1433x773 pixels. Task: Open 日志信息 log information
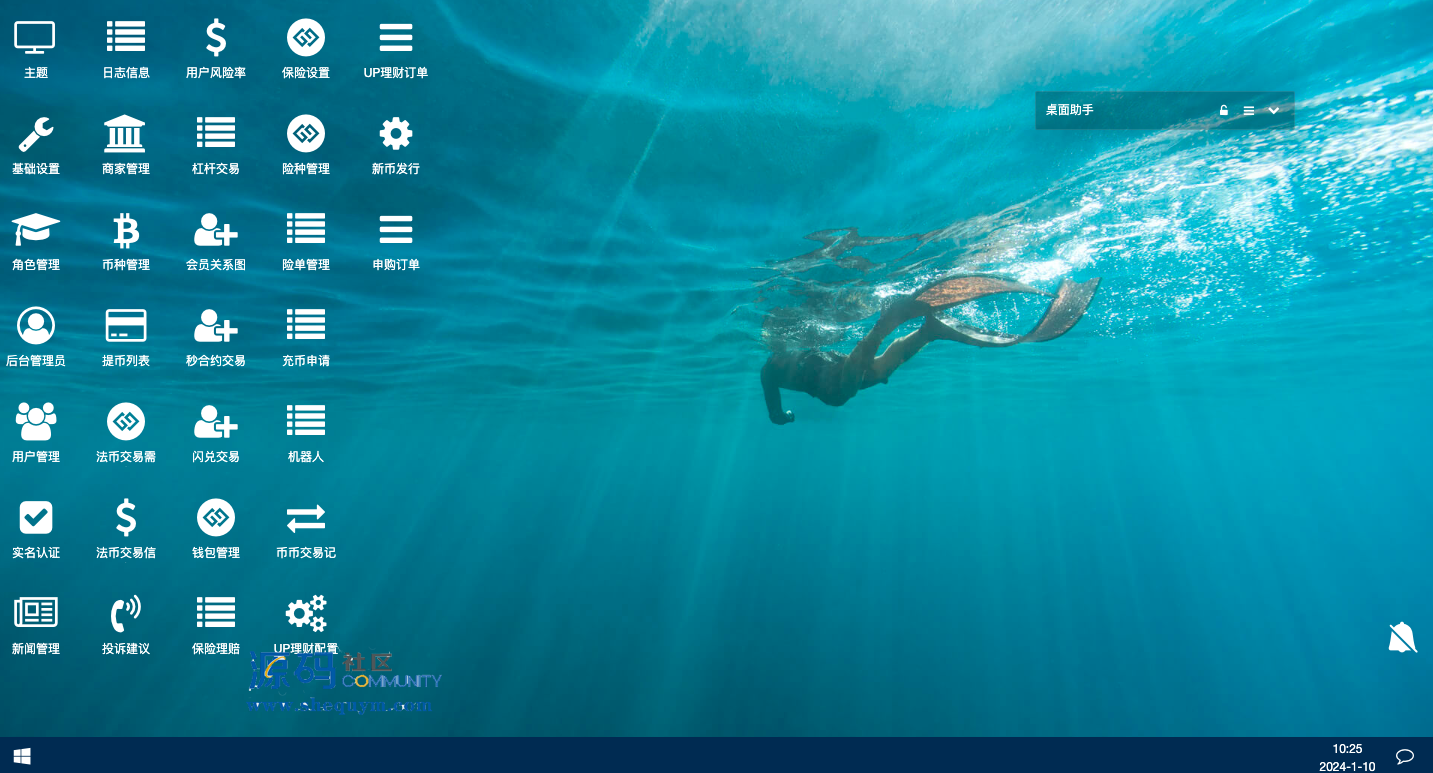126,38
